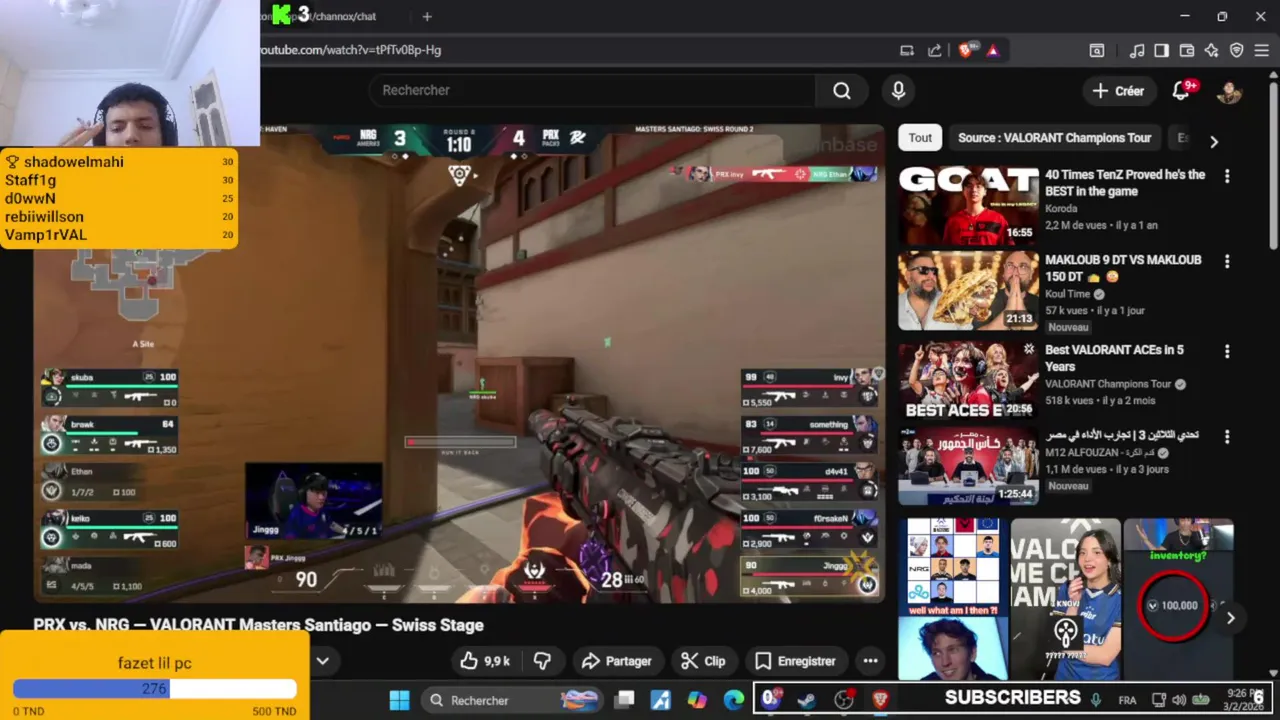Screen dimensions: 1280x720
Task: Create a Clip of the video
Action: coord(703,661)
